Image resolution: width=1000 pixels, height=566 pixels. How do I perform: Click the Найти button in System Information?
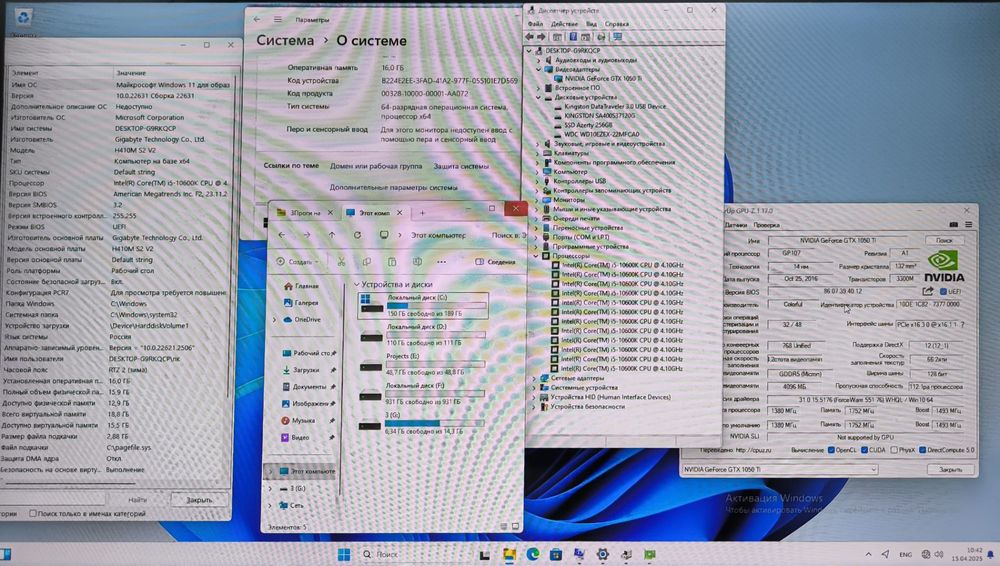(x=136, y=500)
